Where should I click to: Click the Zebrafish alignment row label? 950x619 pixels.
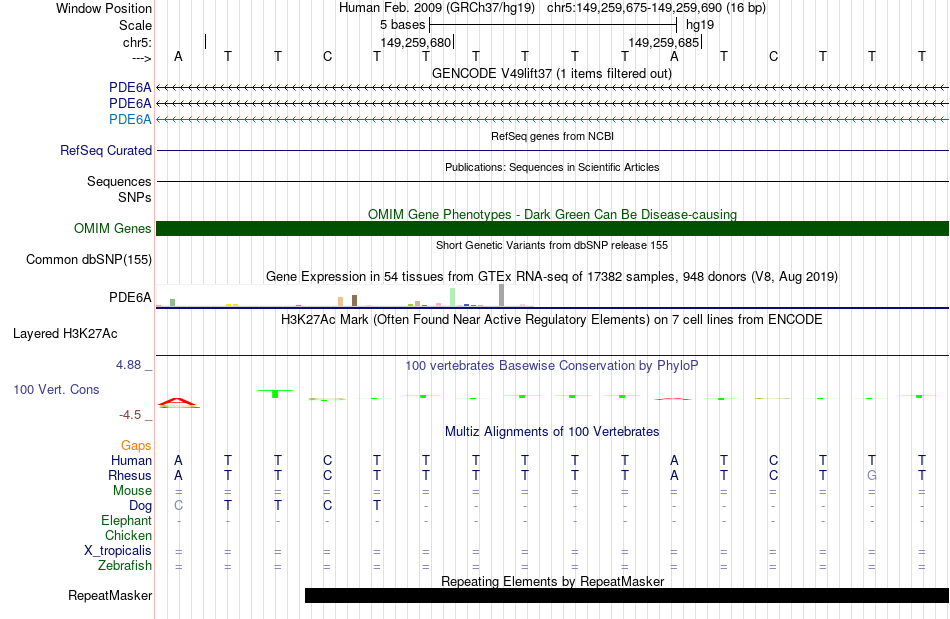point(125,565)
